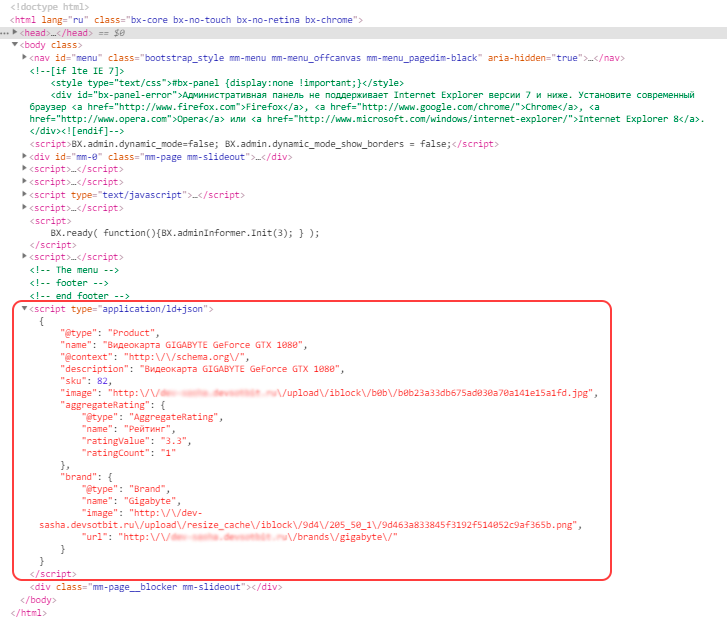Click the "@type": "AggregateRating" line
Viewport: 727px width, 622px height.
click(152, 417)
